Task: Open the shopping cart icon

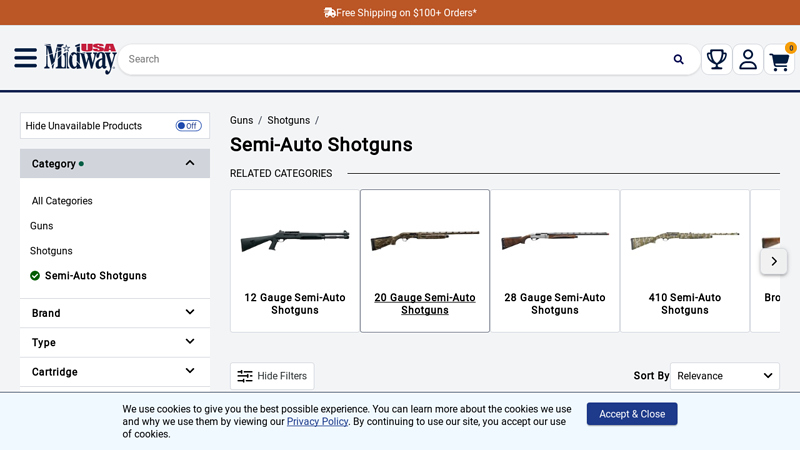Action: point(779,60)
